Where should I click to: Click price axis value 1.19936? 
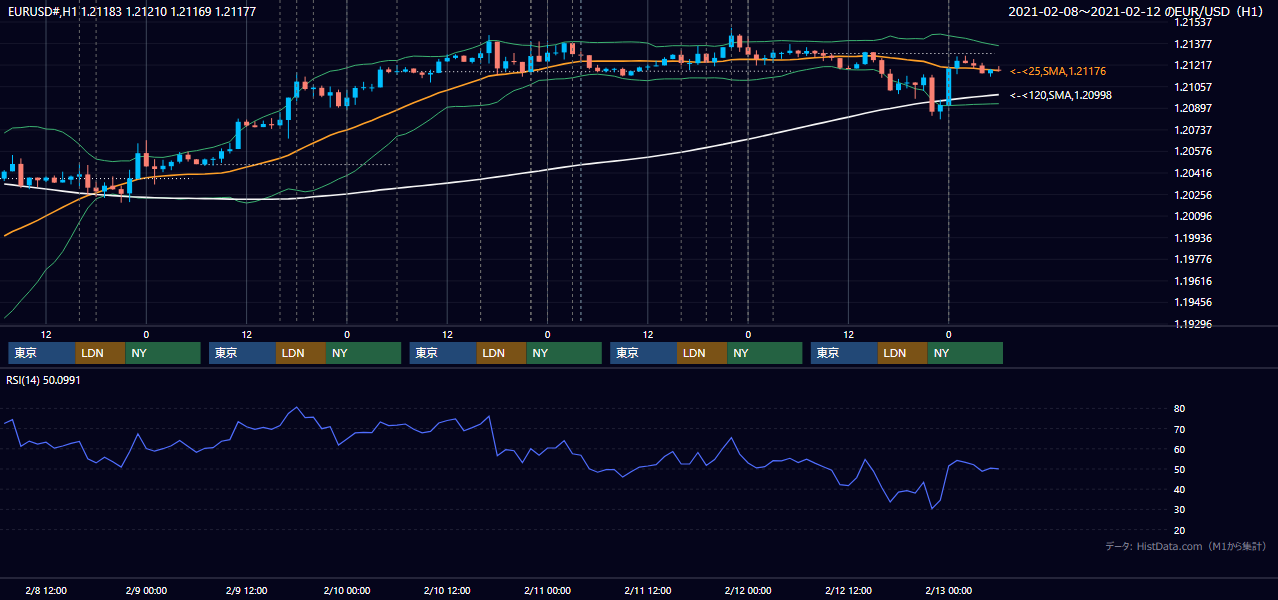pyautogui.click(x=1191, y=238)
